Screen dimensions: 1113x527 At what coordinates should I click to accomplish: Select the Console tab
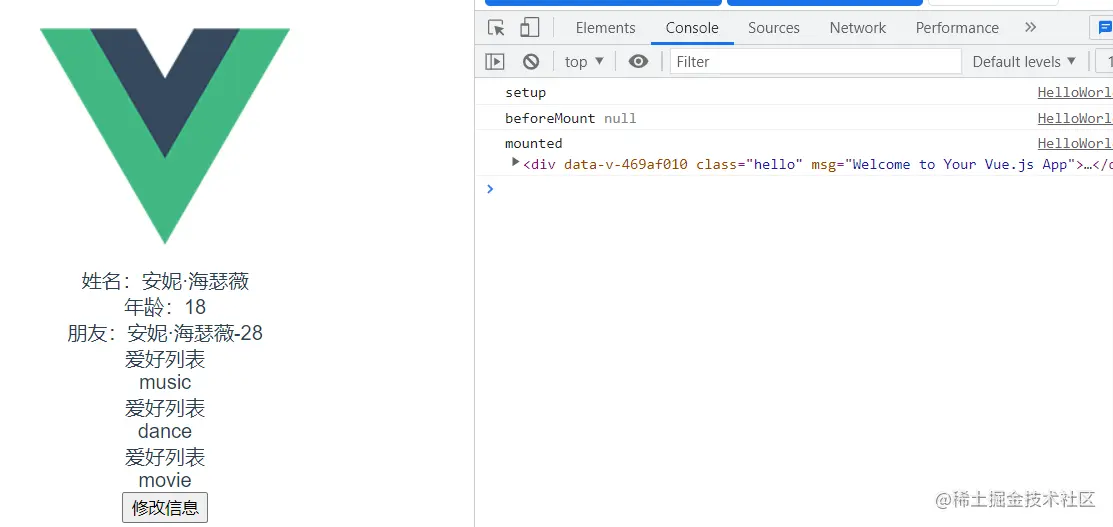(692, 28)
